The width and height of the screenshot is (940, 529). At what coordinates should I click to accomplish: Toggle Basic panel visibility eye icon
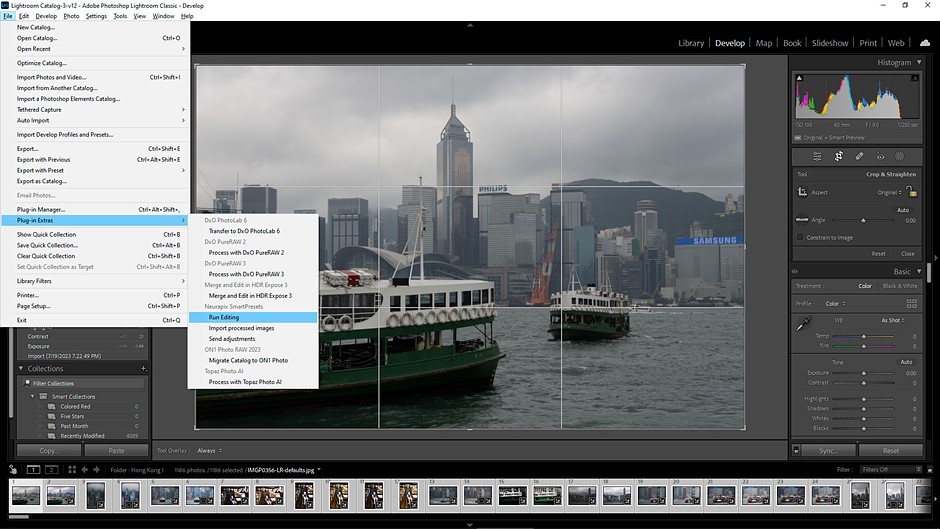tap(795, 271)
